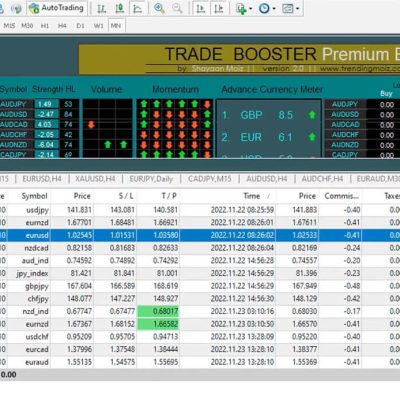This screenshot has width=400, height=400.
Task: Sort by the Commis... column header
Action: (341, 196)
